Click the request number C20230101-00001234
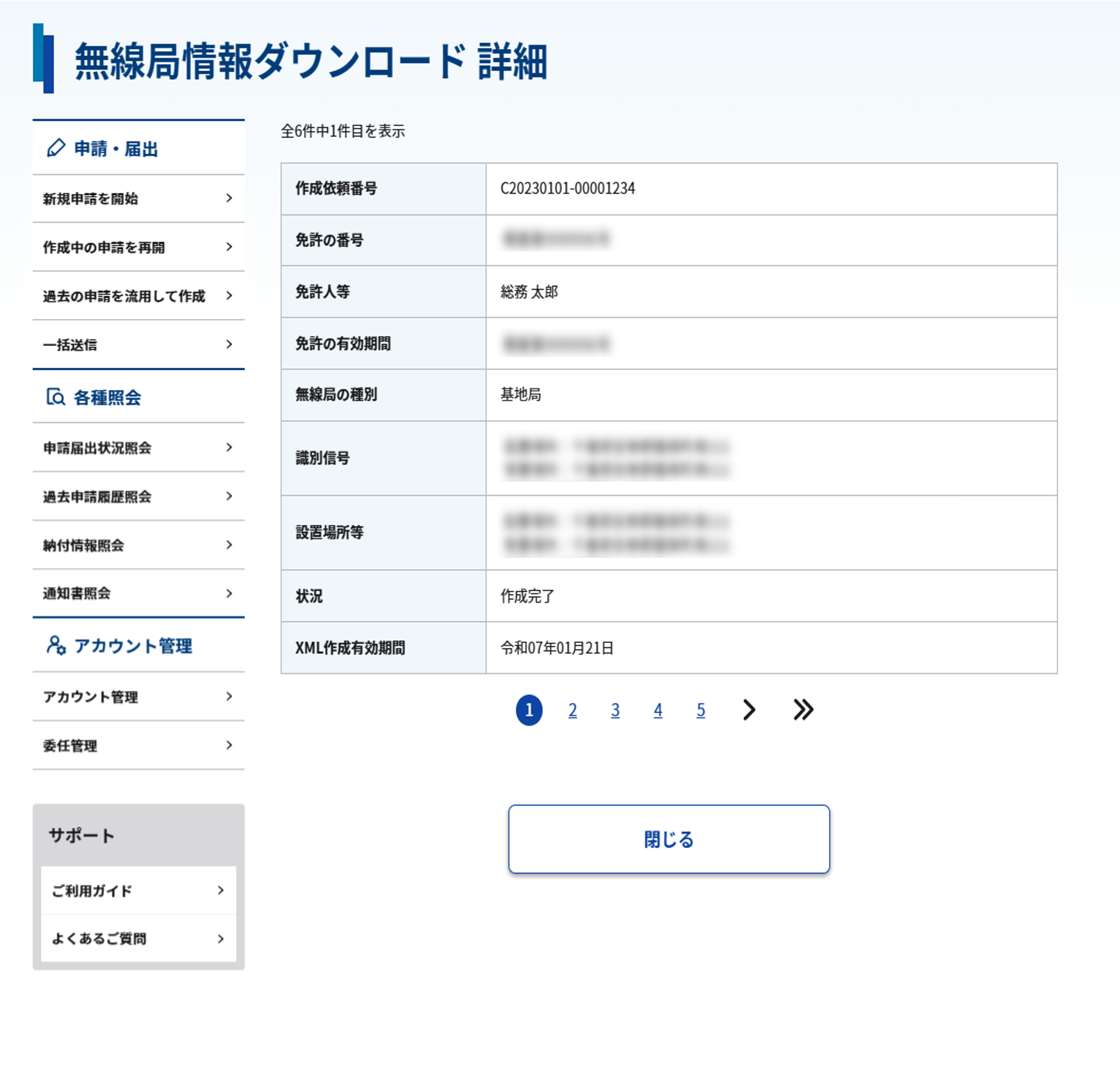This screenshot has height=1066, width=1120. (x=568, y=188)
